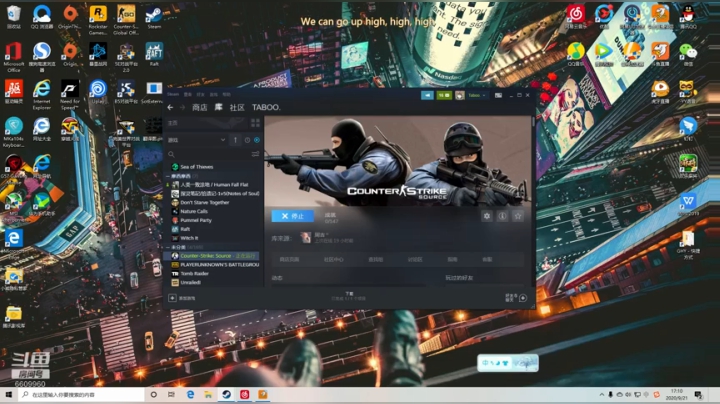
Task: Click the blue announcements button in Steam header
Action: pos(427,95)
